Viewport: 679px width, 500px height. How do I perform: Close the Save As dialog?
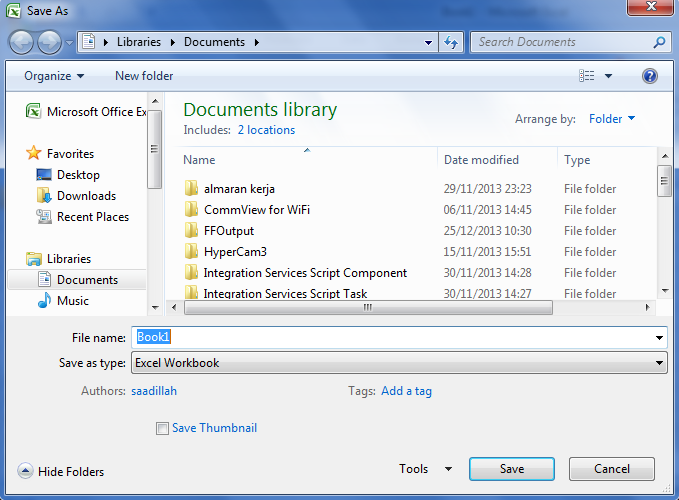tap(650, 6)
